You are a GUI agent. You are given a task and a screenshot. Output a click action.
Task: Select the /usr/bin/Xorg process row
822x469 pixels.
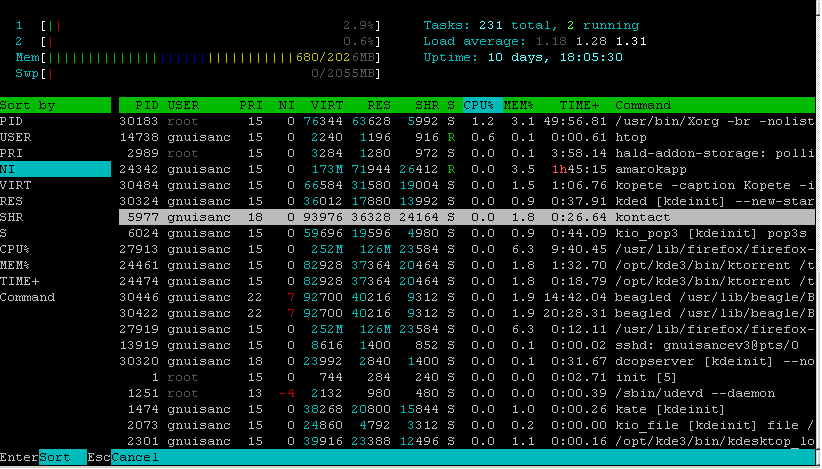point(467,121)
